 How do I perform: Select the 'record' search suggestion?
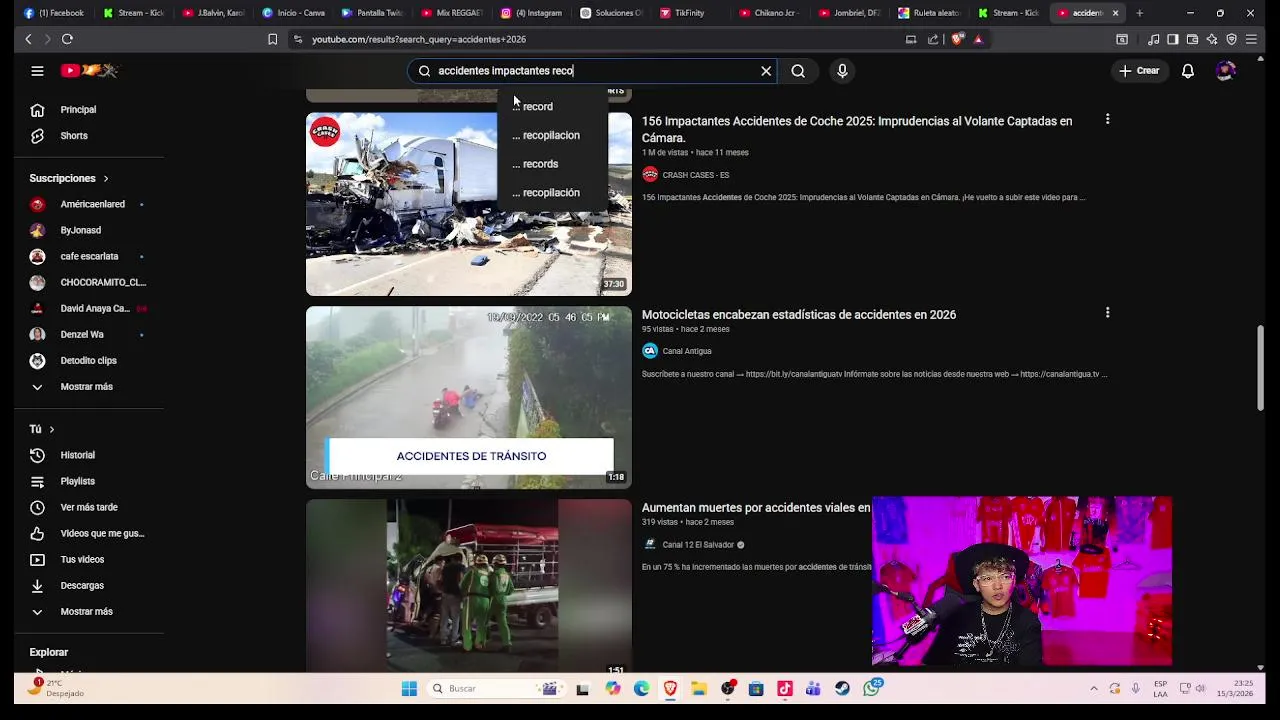click(x=552, y=106)
